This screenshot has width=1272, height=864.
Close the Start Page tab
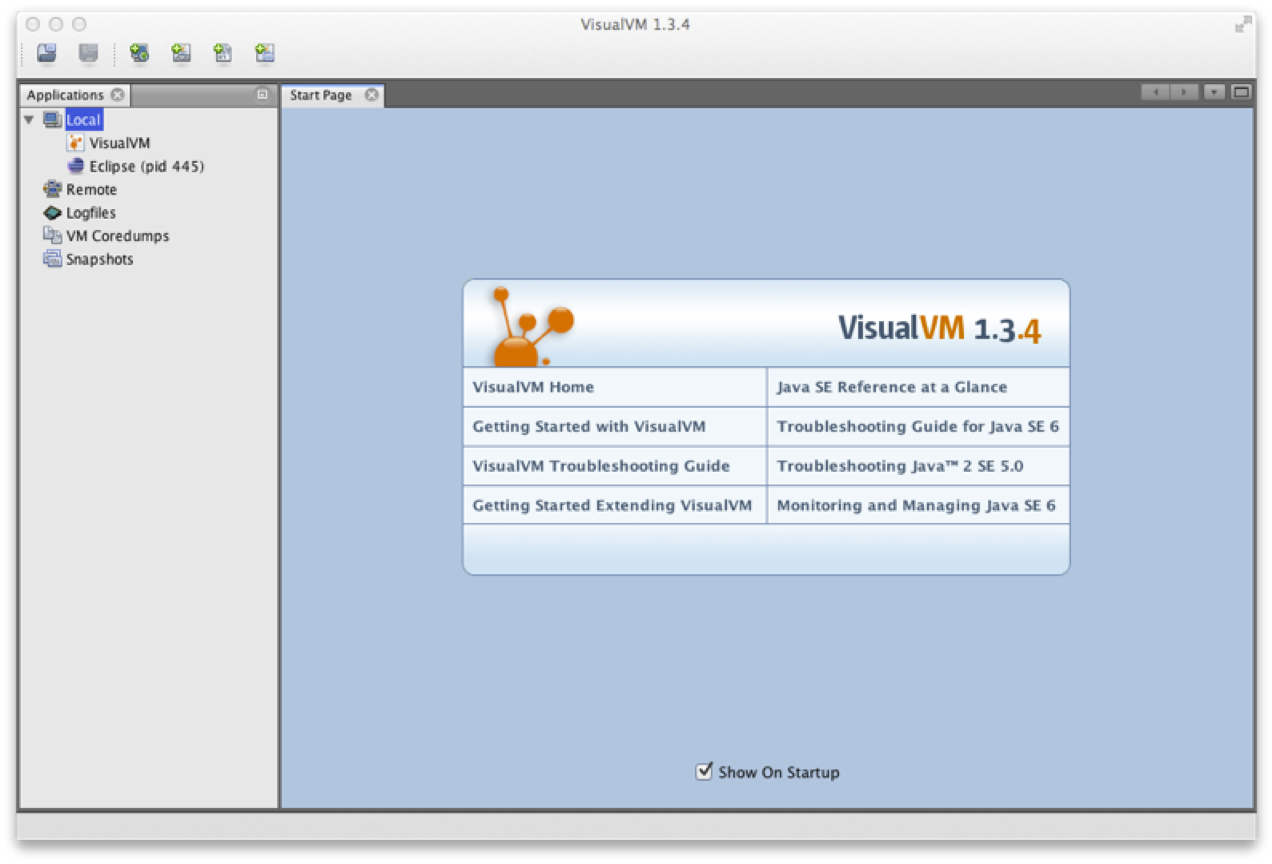(x=372, y=95)
